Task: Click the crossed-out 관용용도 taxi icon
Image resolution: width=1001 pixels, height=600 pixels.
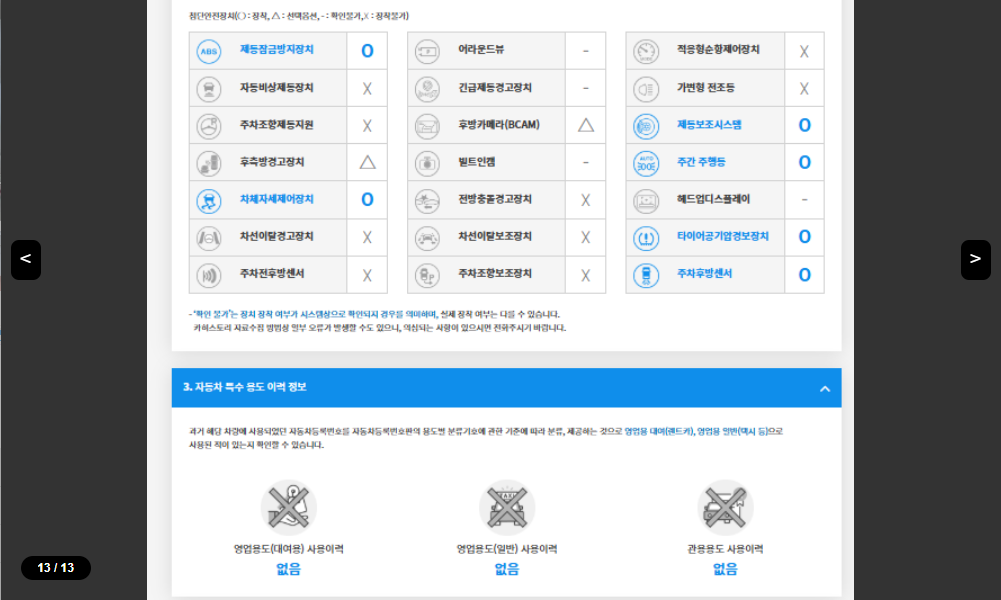Action: (x=725, y=507)
